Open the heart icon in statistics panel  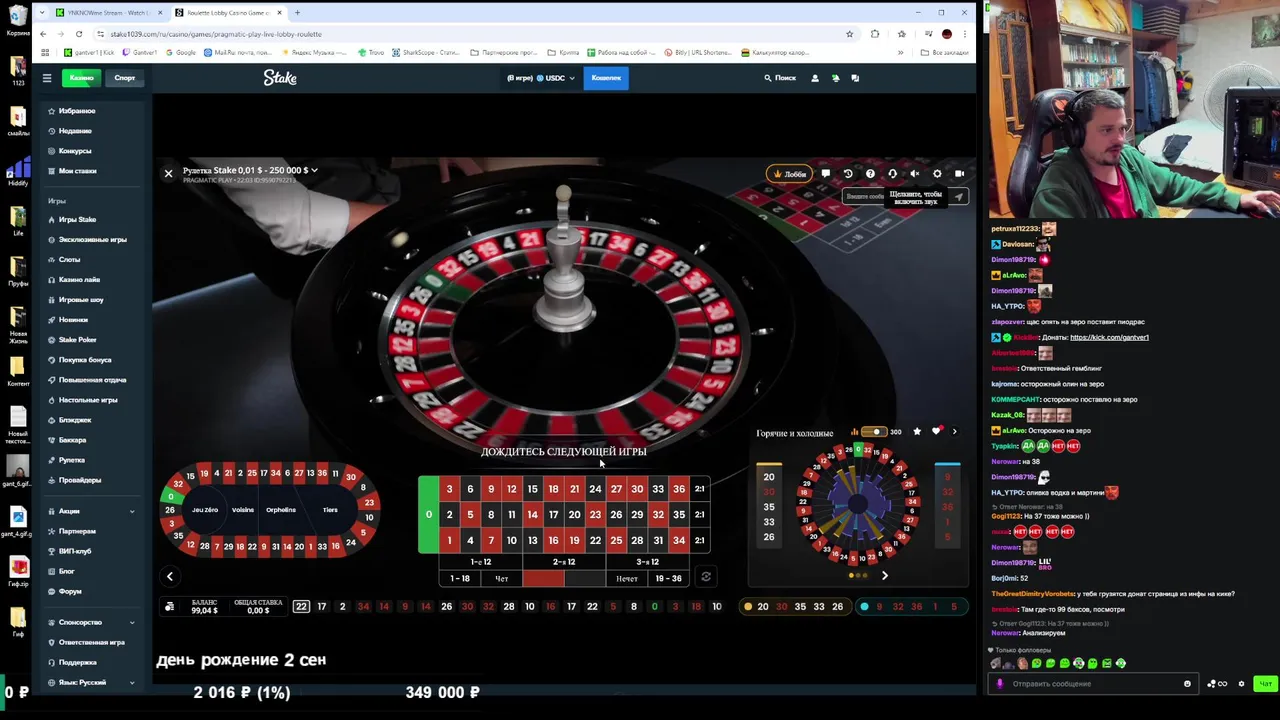click(x=936, y=432)
